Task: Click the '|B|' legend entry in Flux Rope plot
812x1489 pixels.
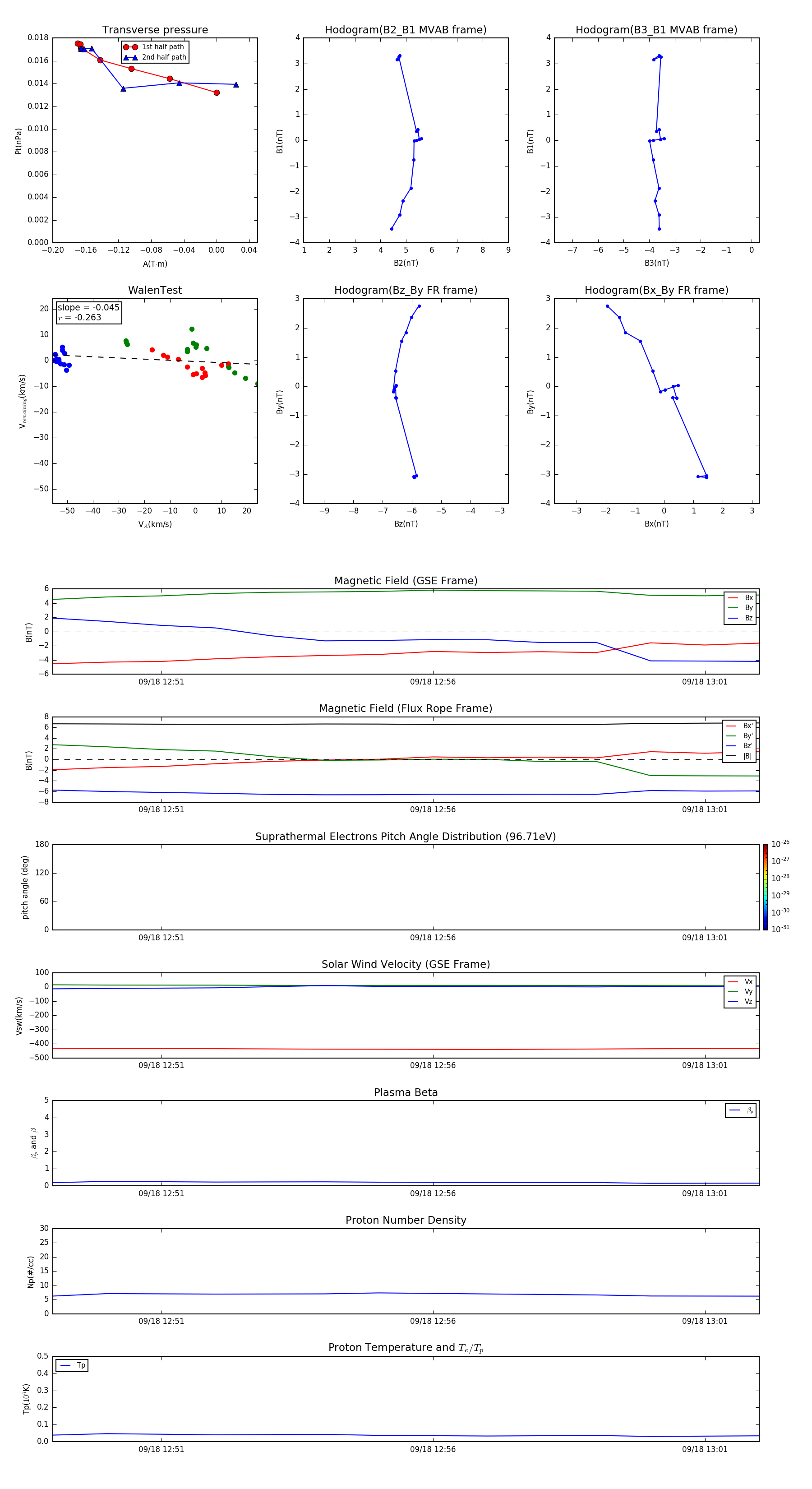Action: (x=739, y=756)
